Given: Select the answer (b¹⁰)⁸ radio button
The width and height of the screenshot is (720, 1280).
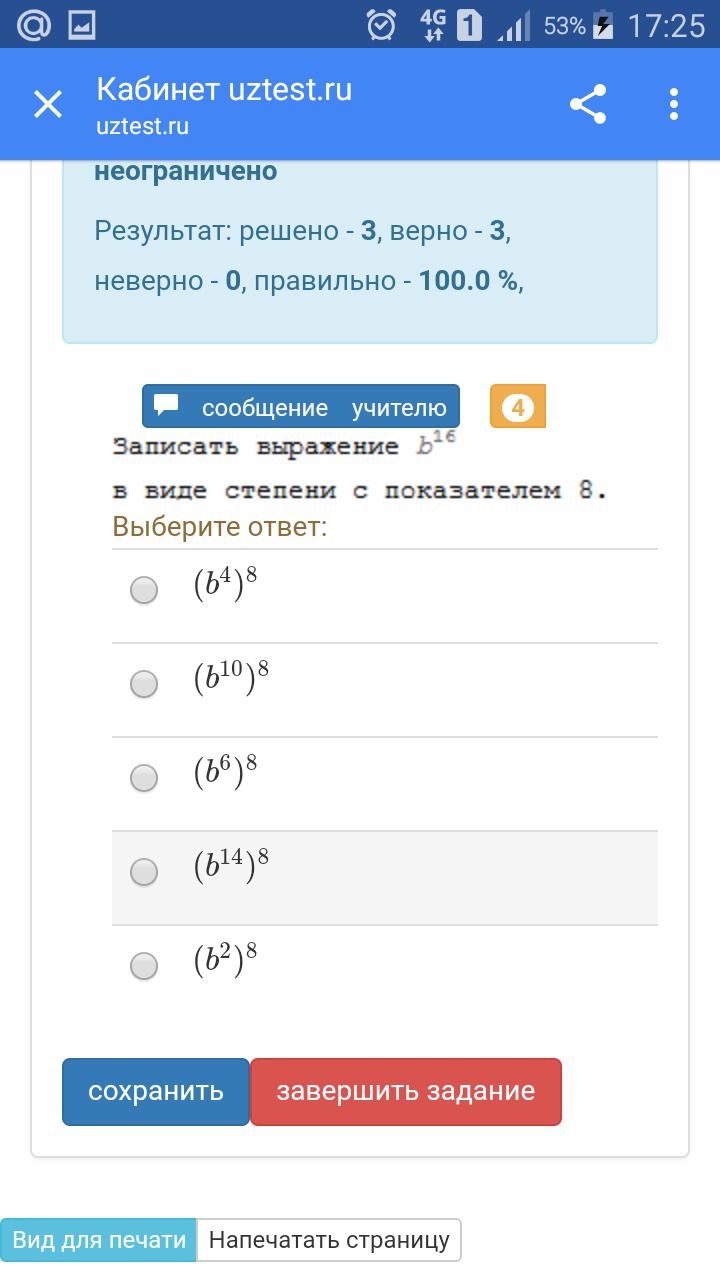Looking at the screenshot, I should 145,684.
